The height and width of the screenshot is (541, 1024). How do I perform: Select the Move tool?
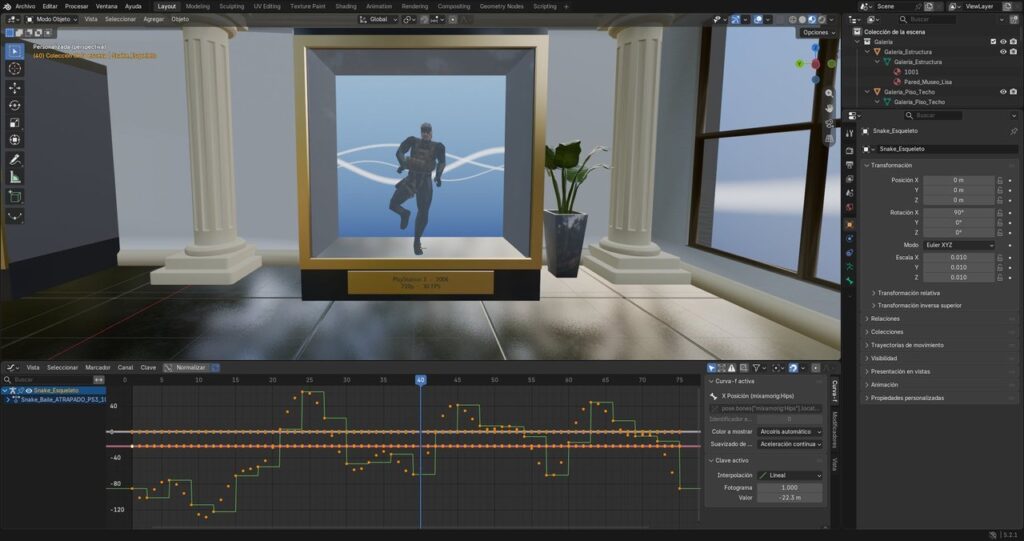pos(14,88)
